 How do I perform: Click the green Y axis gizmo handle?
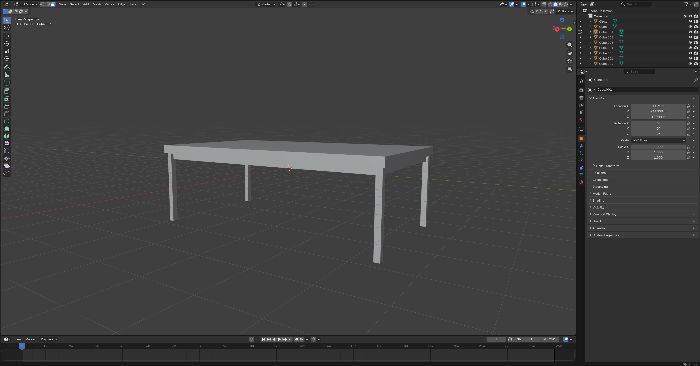tap(570, 29)
